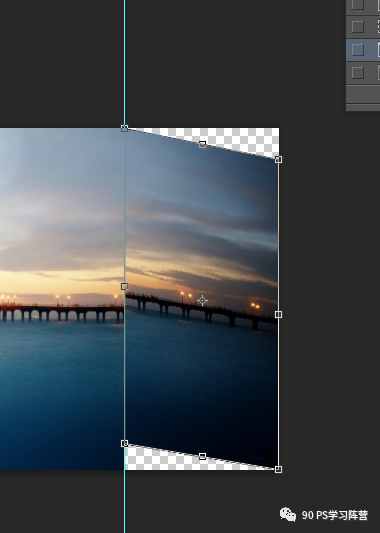Click the bottom-right transform corner handle

point(278,469)
